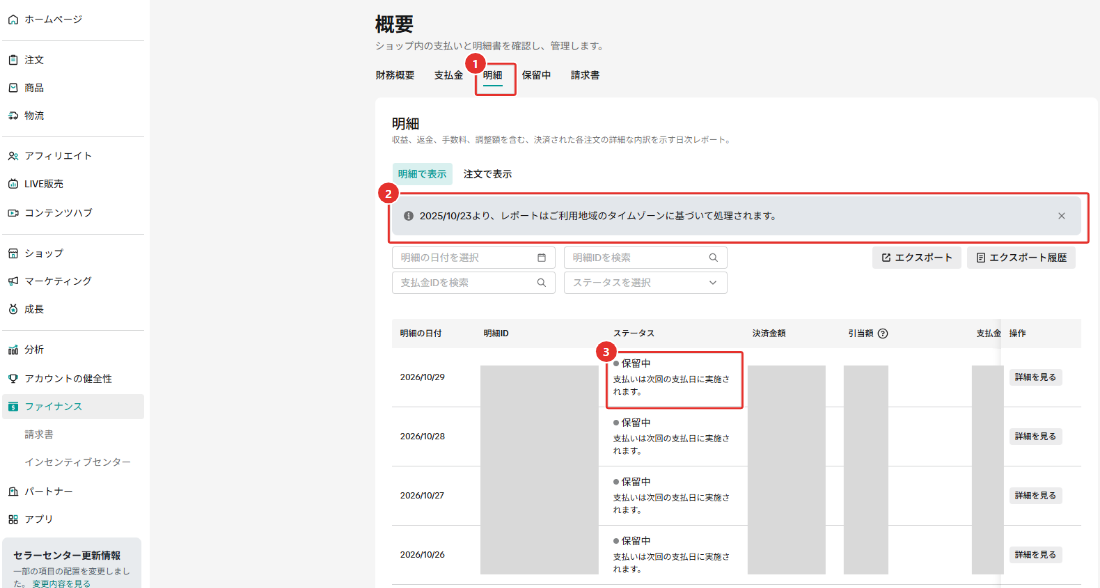
Task: Click the アカウントの健全性 trophy icon
Action: 13,378
